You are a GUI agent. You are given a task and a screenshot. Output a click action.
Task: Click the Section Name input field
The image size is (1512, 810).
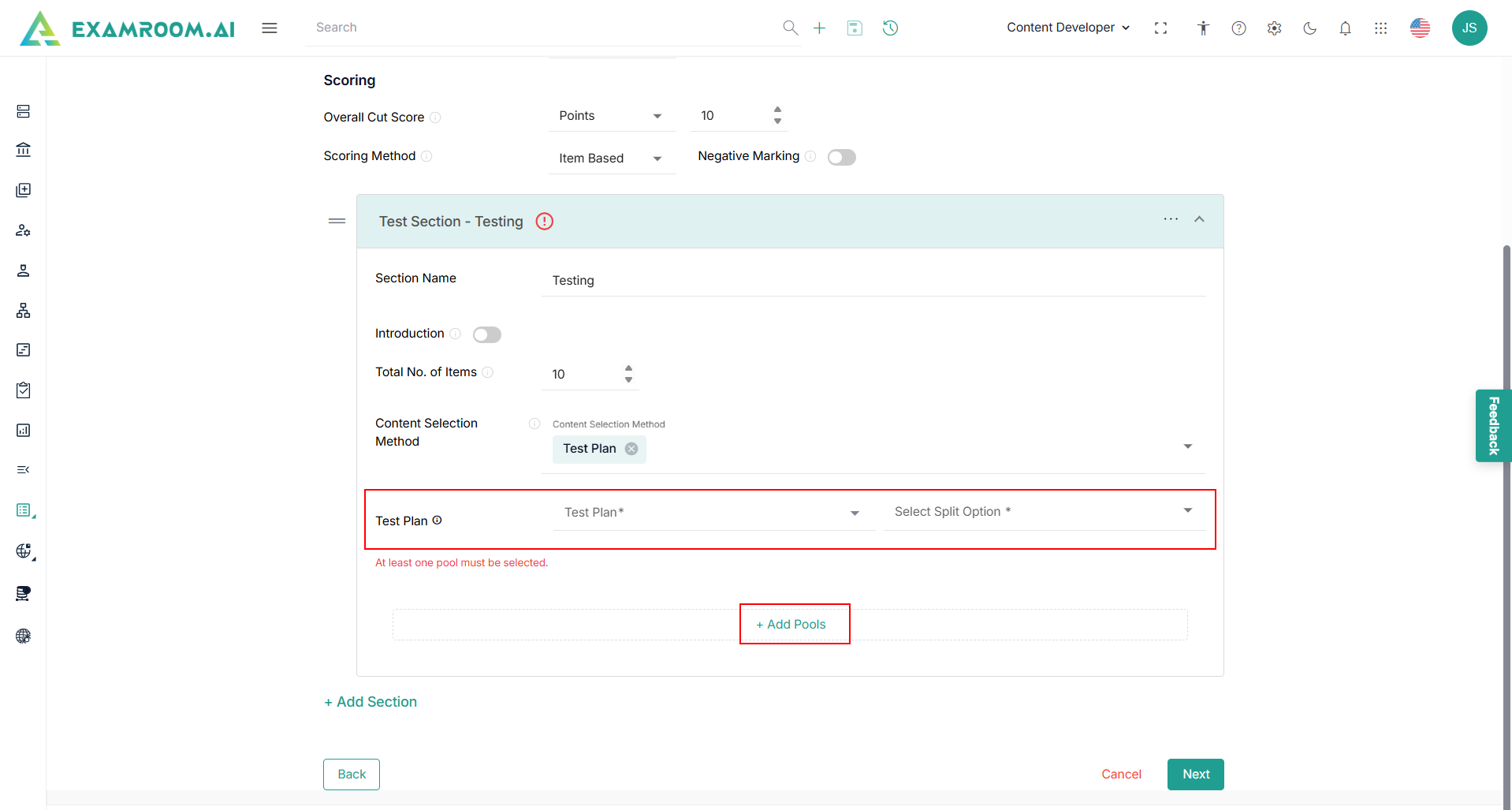(x=873, y=281)
